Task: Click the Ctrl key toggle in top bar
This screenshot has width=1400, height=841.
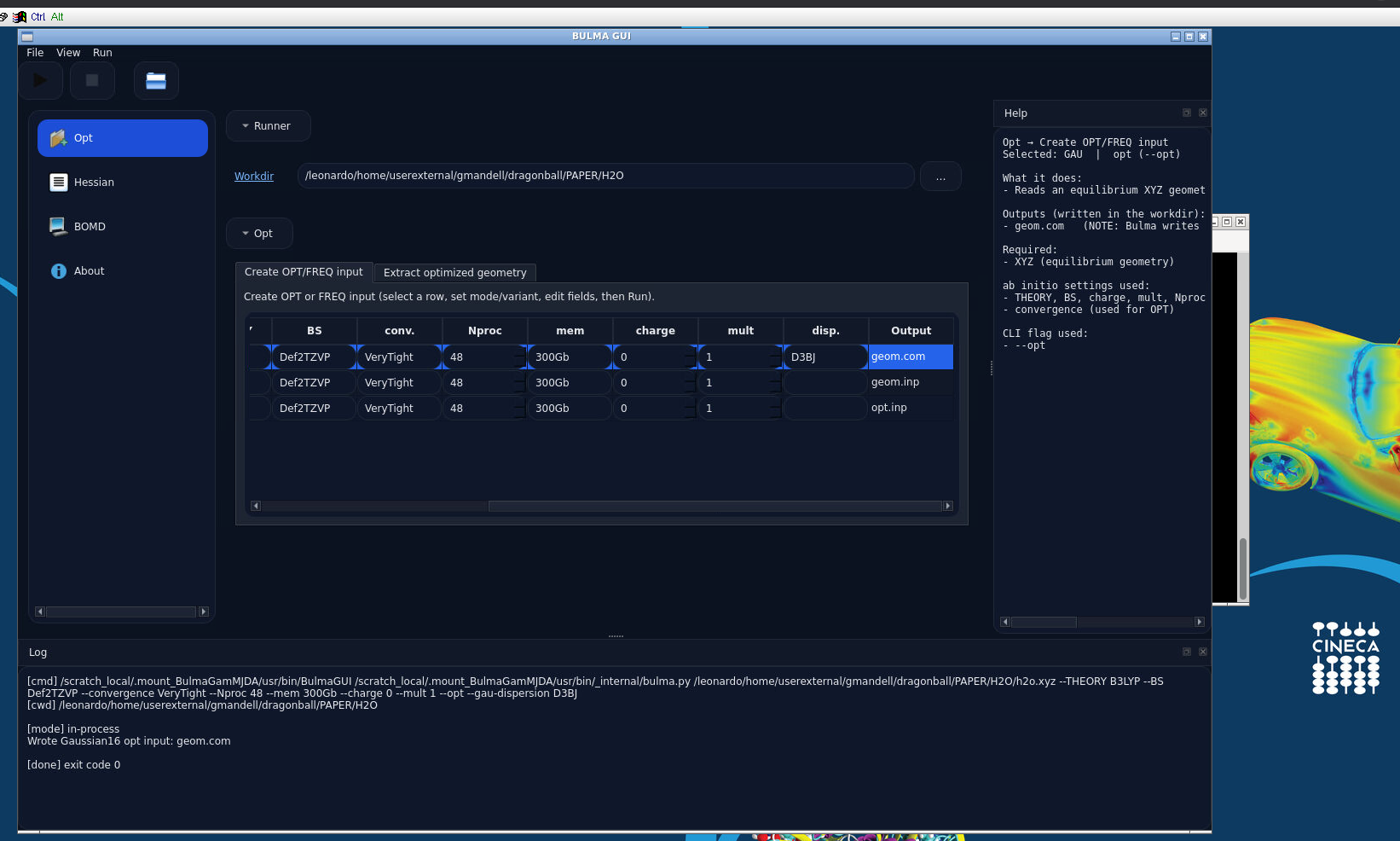Action: (38, 17)
